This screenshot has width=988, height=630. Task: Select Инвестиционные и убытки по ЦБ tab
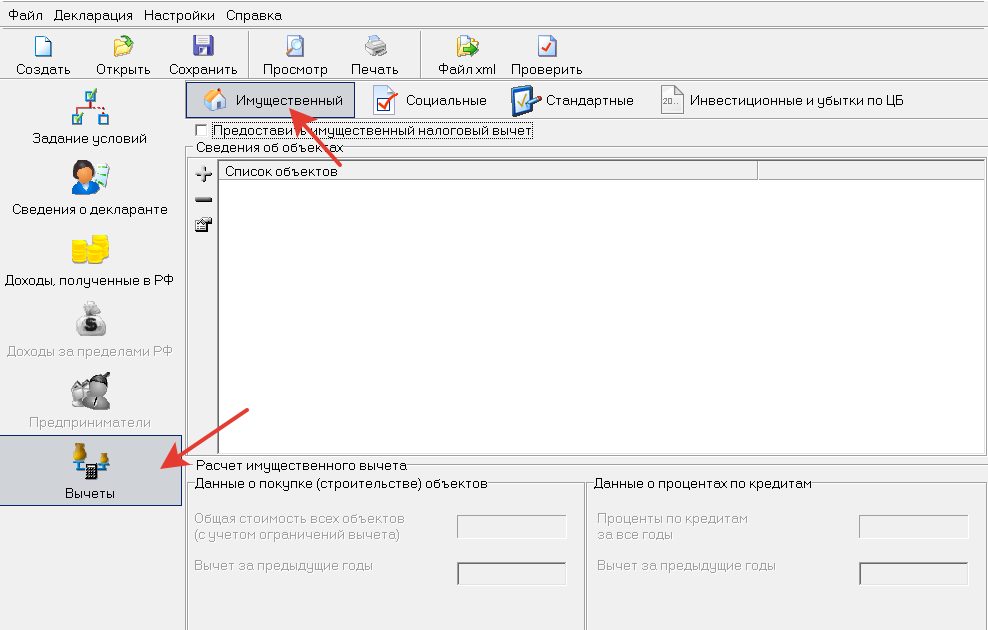tap(783, 100)
